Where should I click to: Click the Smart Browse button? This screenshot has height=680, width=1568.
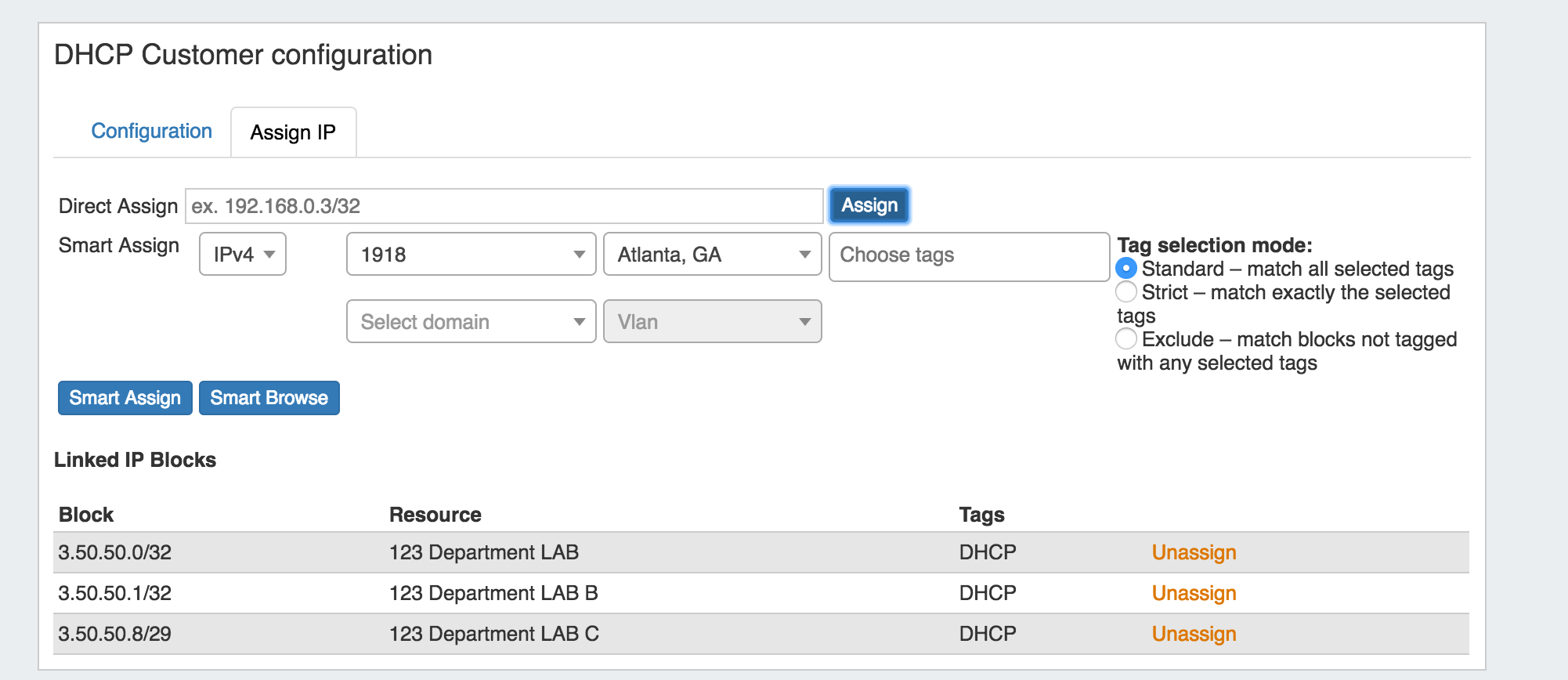[269, 398]
